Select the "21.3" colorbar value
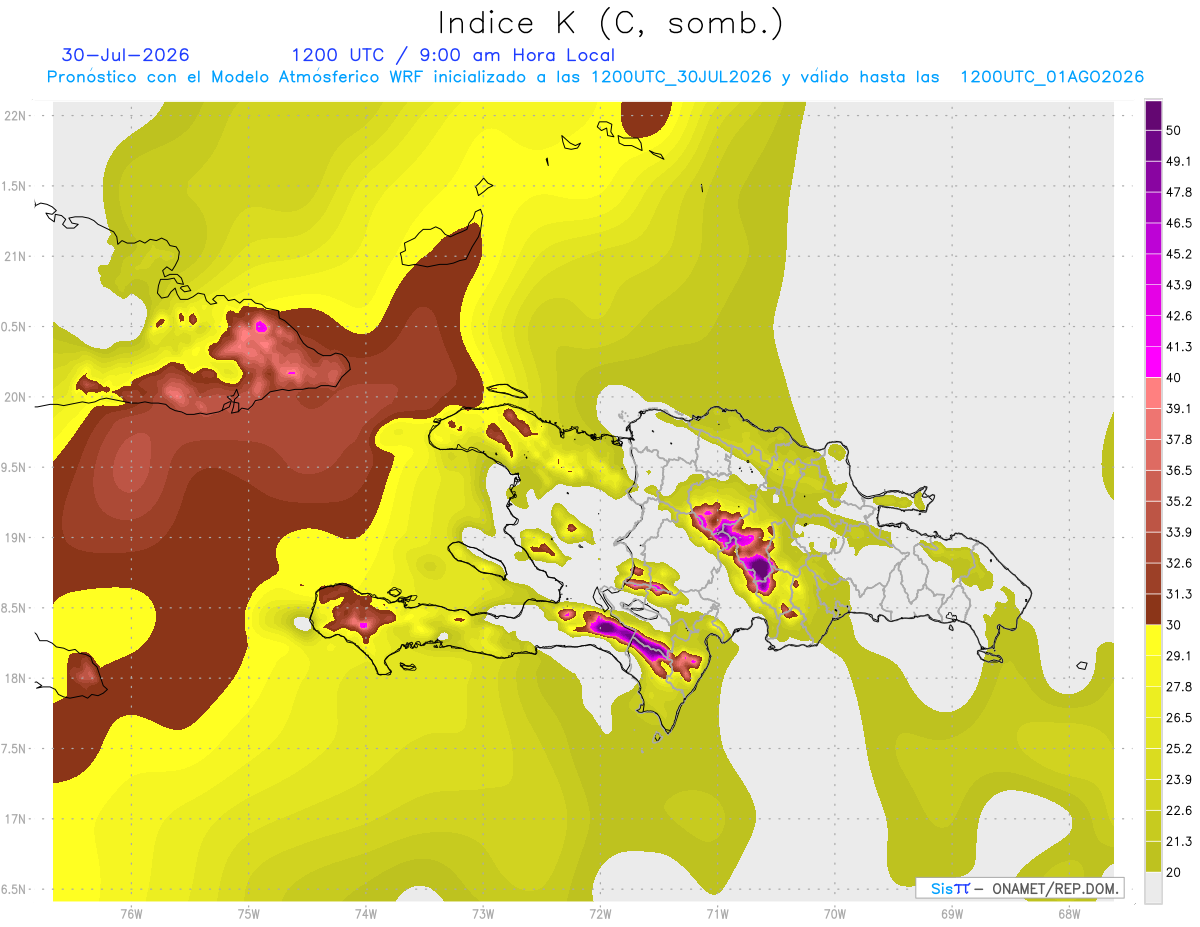1200x927 pixels. click(x=1178, y=842)
